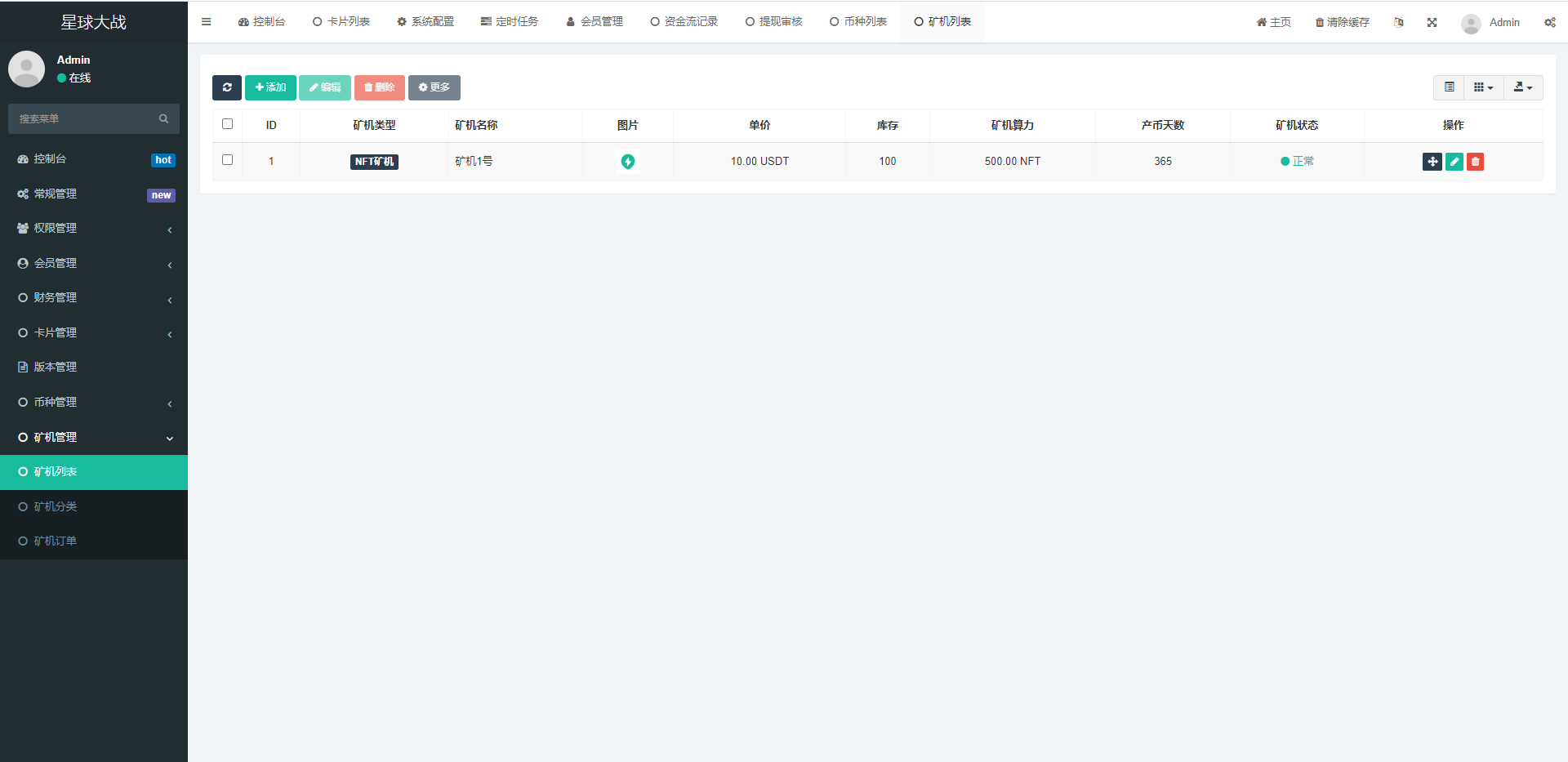
Task: Click the search magnifier in the sidebar search box
Action: [x=163, y=118]
